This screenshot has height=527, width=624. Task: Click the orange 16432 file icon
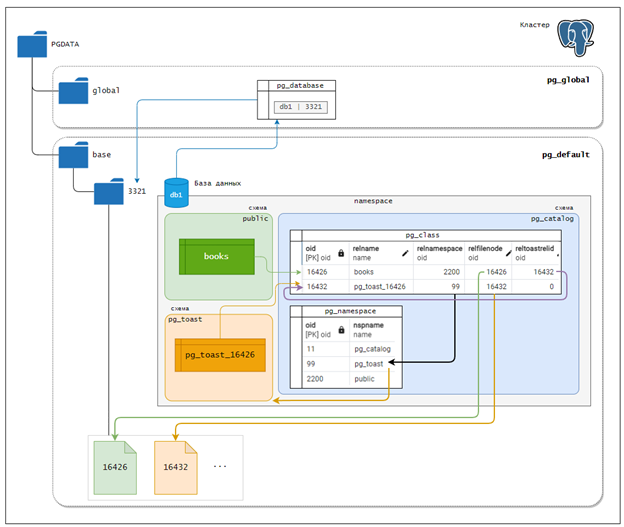[176, 468]
